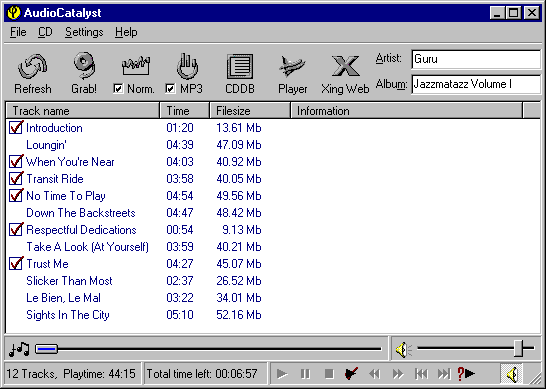This screenshot has width=546, height=389.
Task: Open the Settings menu
Action: click(84, 32)
